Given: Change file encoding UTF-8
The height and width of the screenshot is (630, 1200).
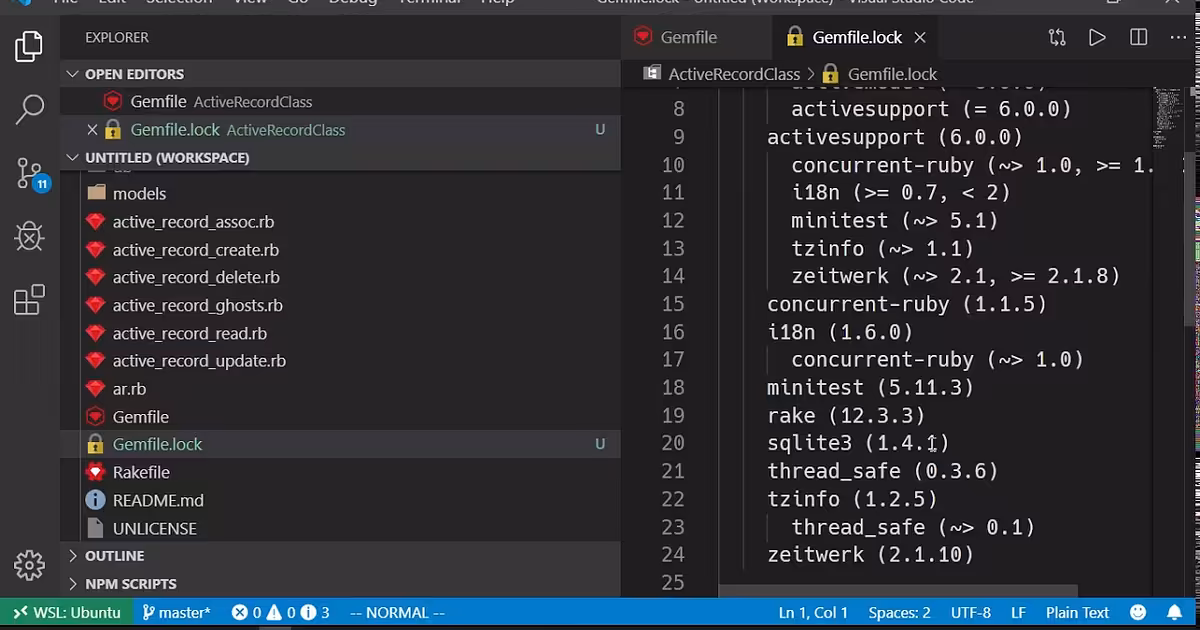Looking at the screenshot, I should [x=971, y=613].
